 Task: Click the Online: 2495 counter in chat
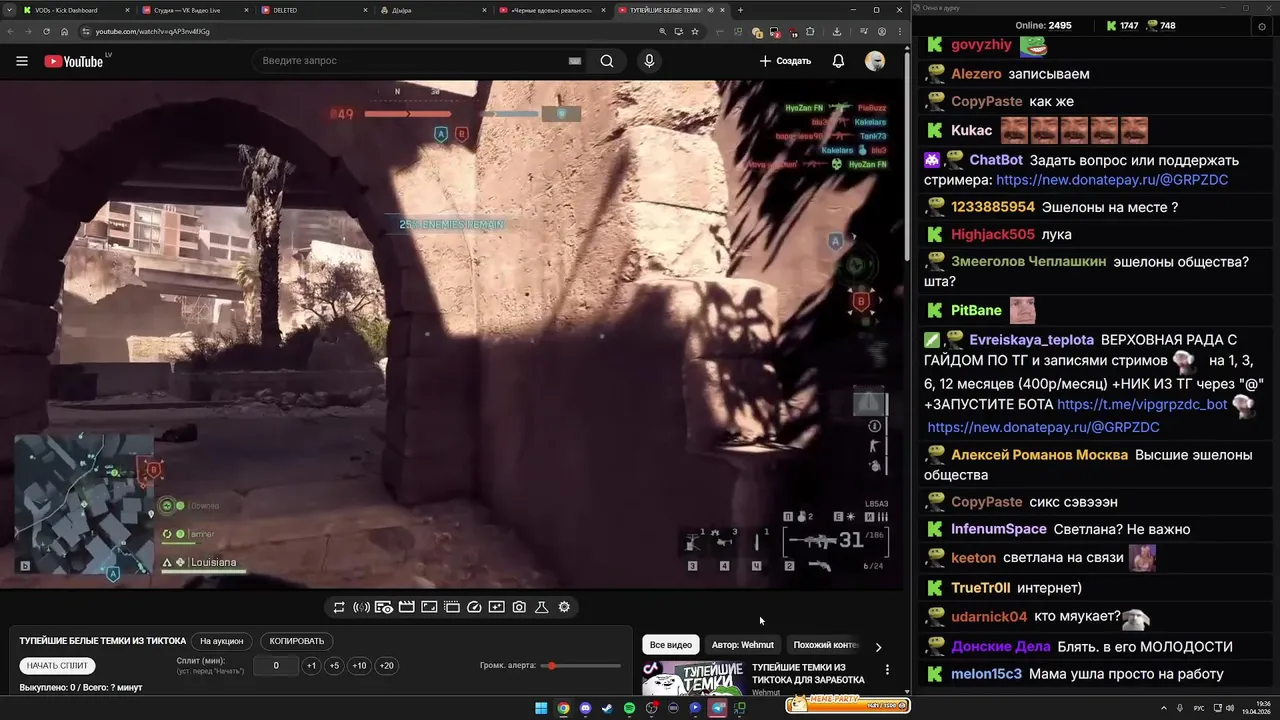point(1043,25)
